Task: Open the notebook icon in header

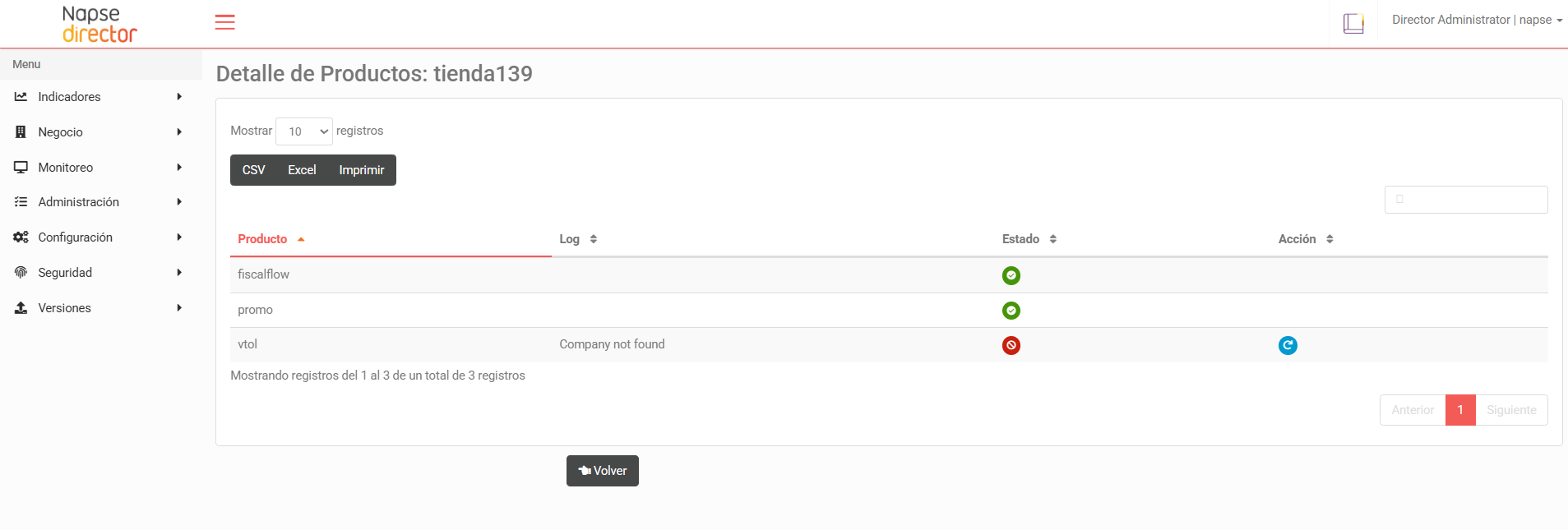Action: pyautogui.click(x=1353, y=23)
